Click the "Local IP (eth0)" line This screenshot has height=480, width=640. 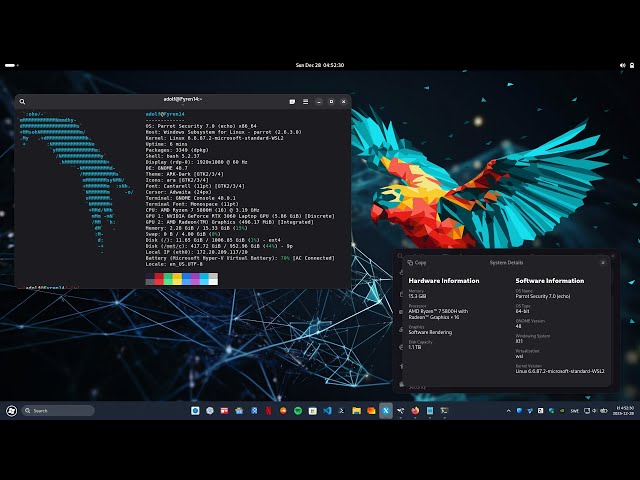tap(197, 252)
